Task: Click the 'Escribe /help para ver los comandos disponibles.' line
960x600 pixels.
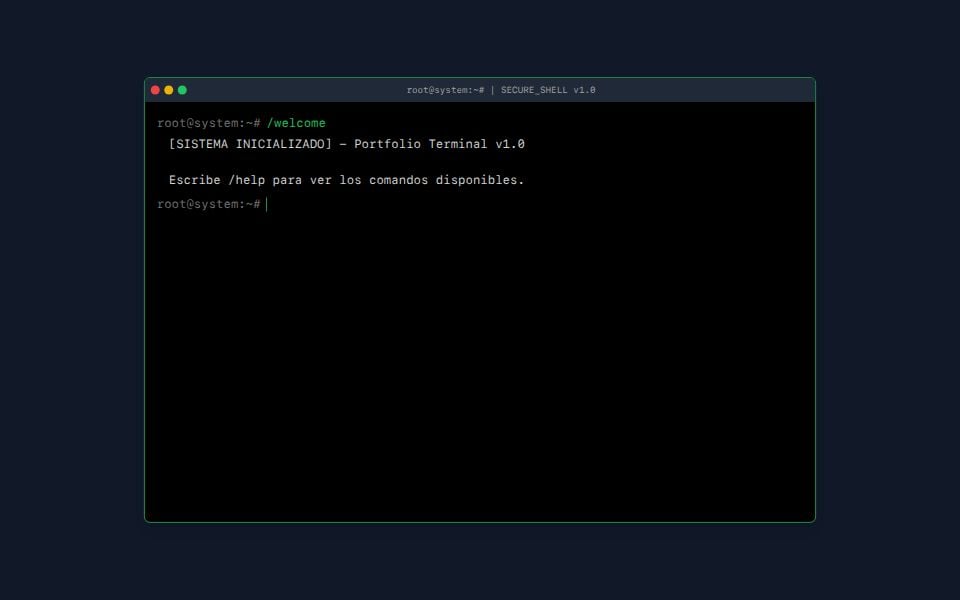Action: [x=347, y=180]
